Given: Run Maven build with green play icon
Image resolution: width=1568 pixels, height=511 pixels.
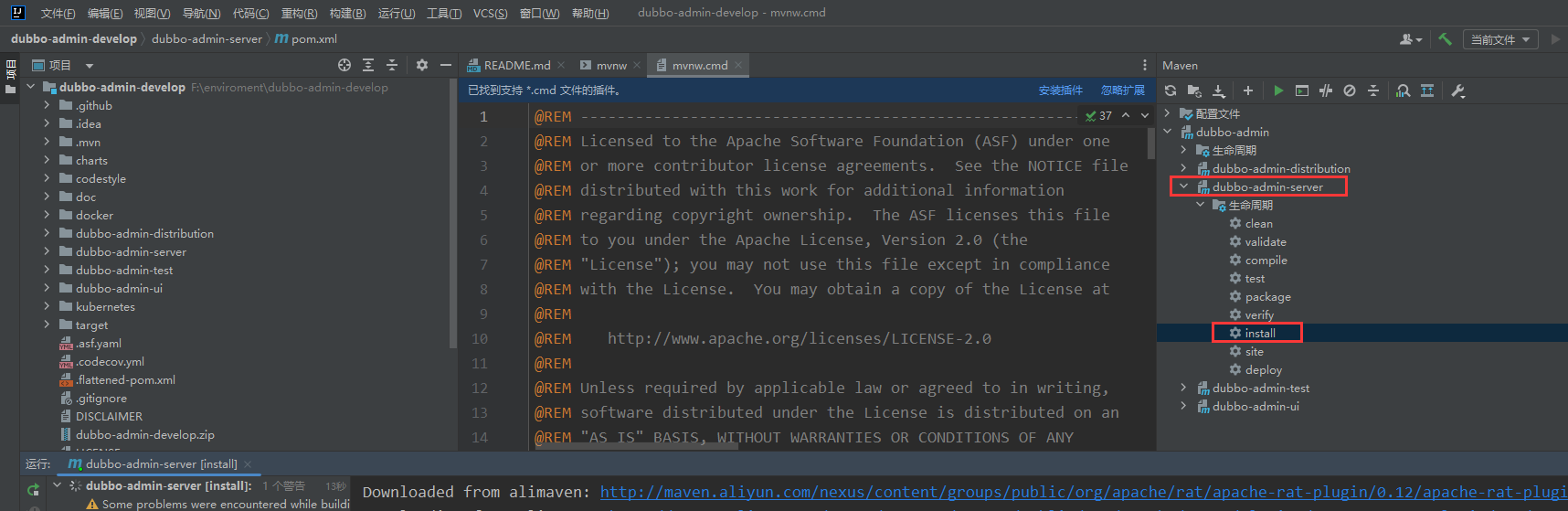Looking at the screenshot, I should click(1278, 90).
